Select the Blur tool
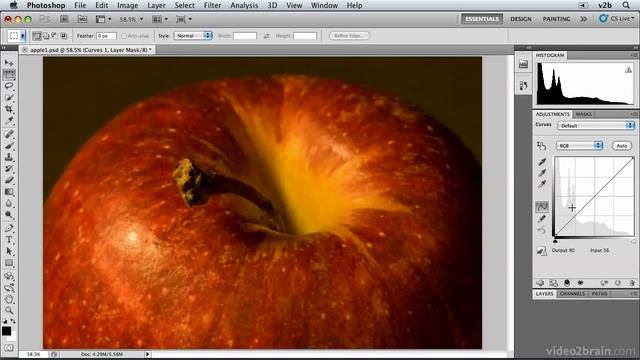This screenshot has width=640, height=360. tap(9, 203)
